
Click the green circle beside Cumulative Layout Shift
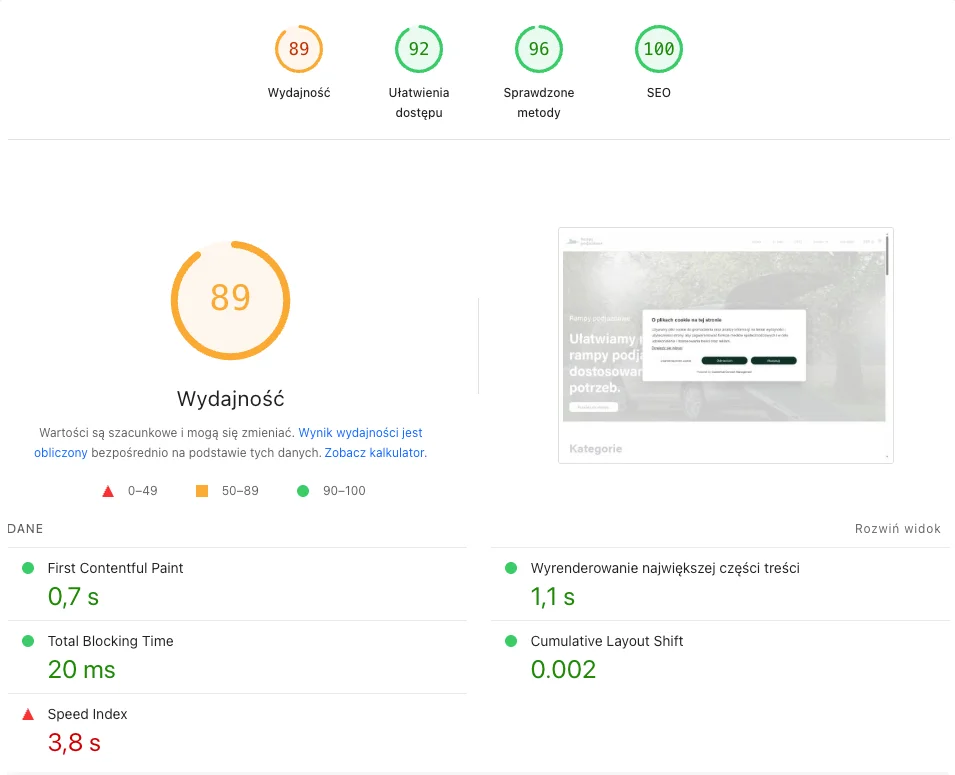tap(511, 641)
